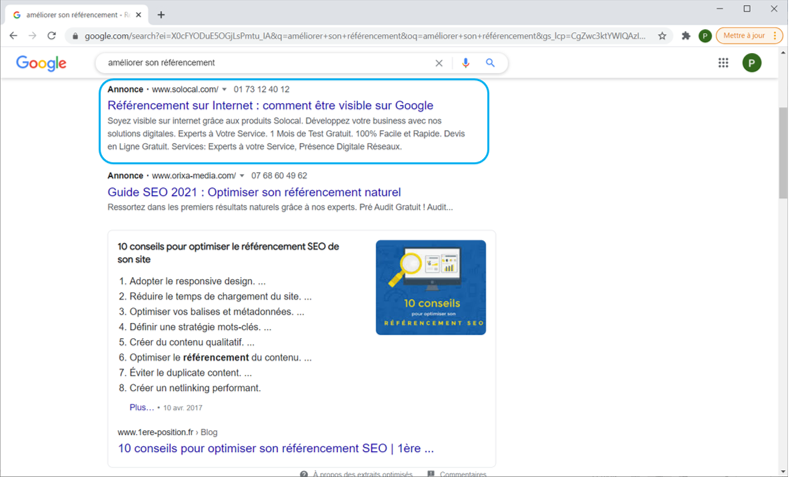Minimize the Chrome window
The image size is (790, 477).
[x=719, y=9]
